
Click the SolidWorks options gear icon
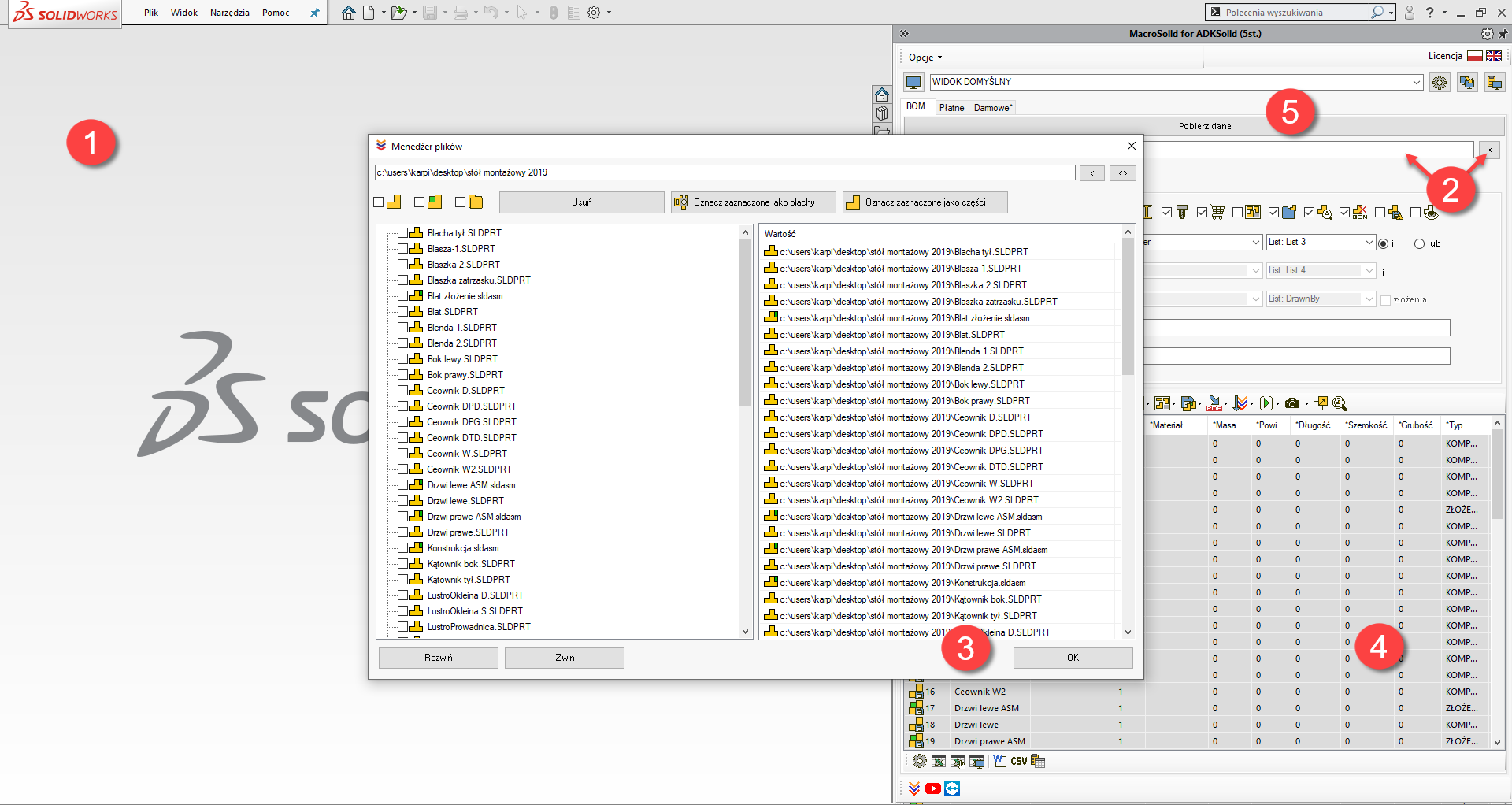click(594, 13)
